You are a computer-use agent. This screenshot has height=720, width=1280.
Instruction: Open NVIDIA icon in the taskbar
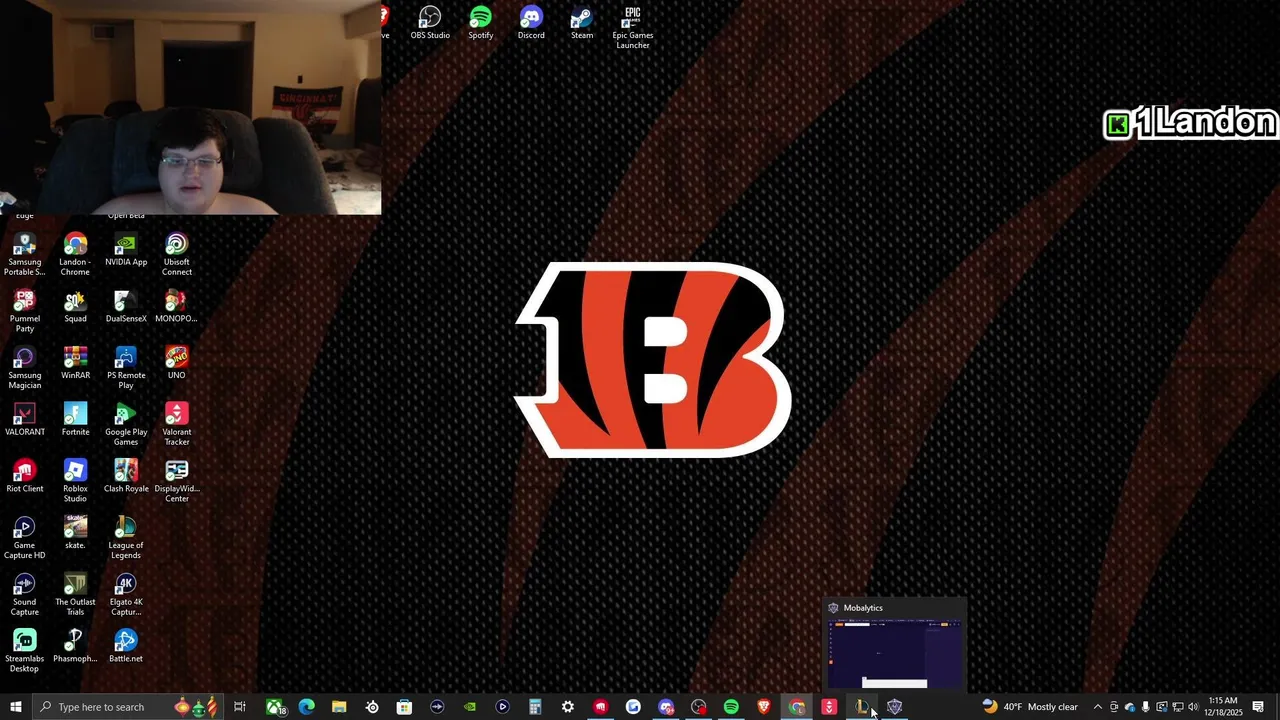(x=469, y=707)
